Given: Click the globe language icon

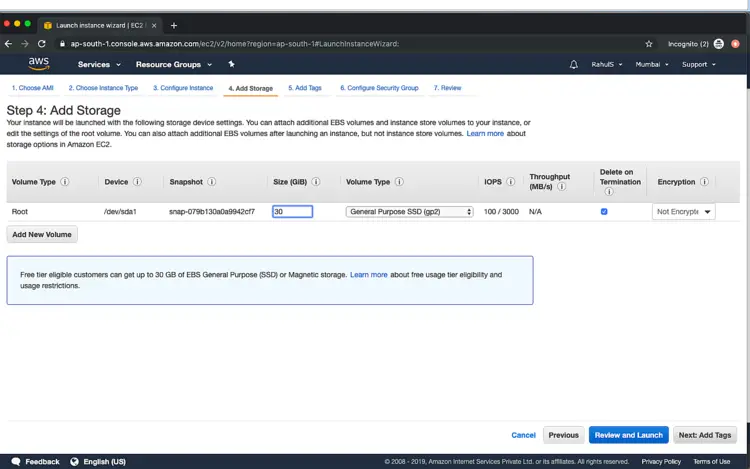Looking at the screenshot, I should tap(74, 461).
